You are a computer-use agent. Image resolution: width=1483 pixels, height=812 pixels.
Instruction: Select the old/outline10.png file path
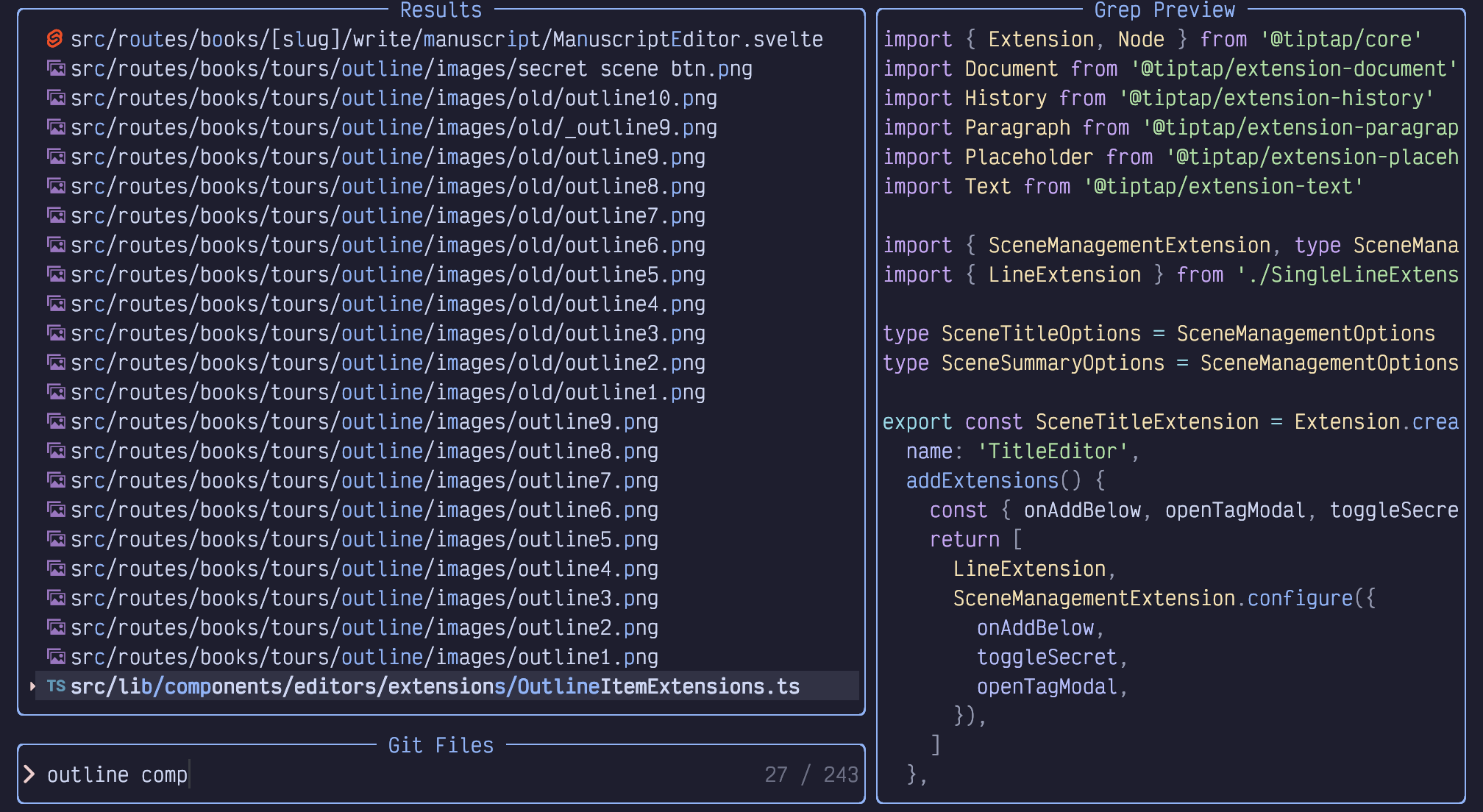click(394, 98)
